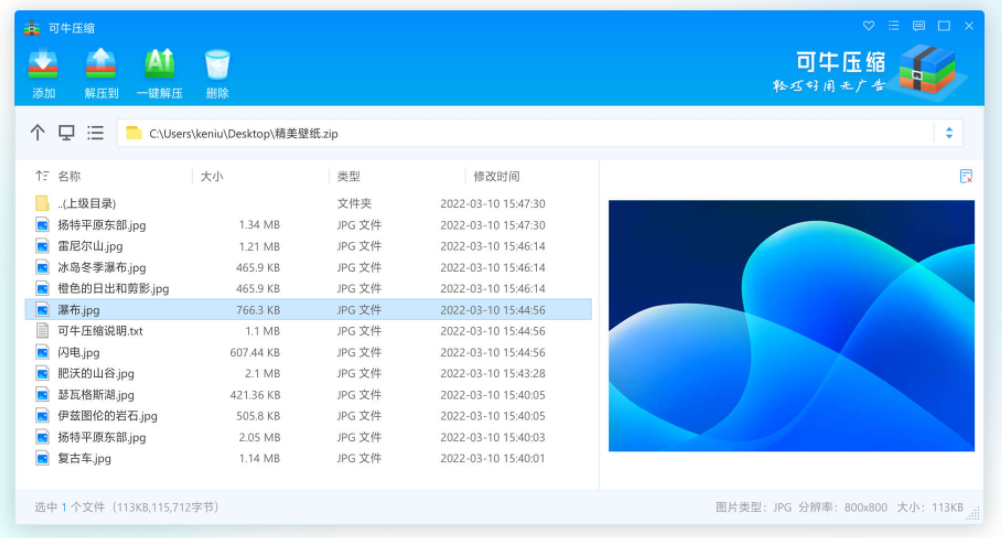Screen dimensions: 1002x538
Task: Click the 766.3 KB size cell
Action: [x=258, y=310]
